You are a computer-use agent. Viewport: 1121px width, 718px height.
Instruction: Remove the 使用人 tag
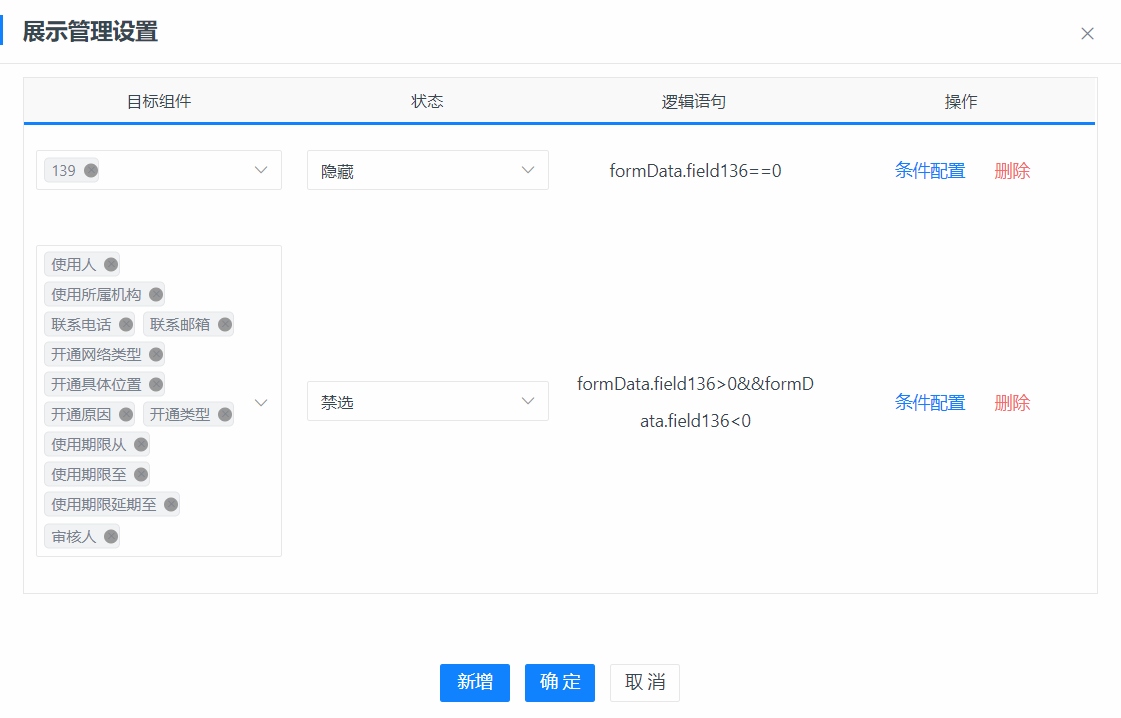point(111,265)
